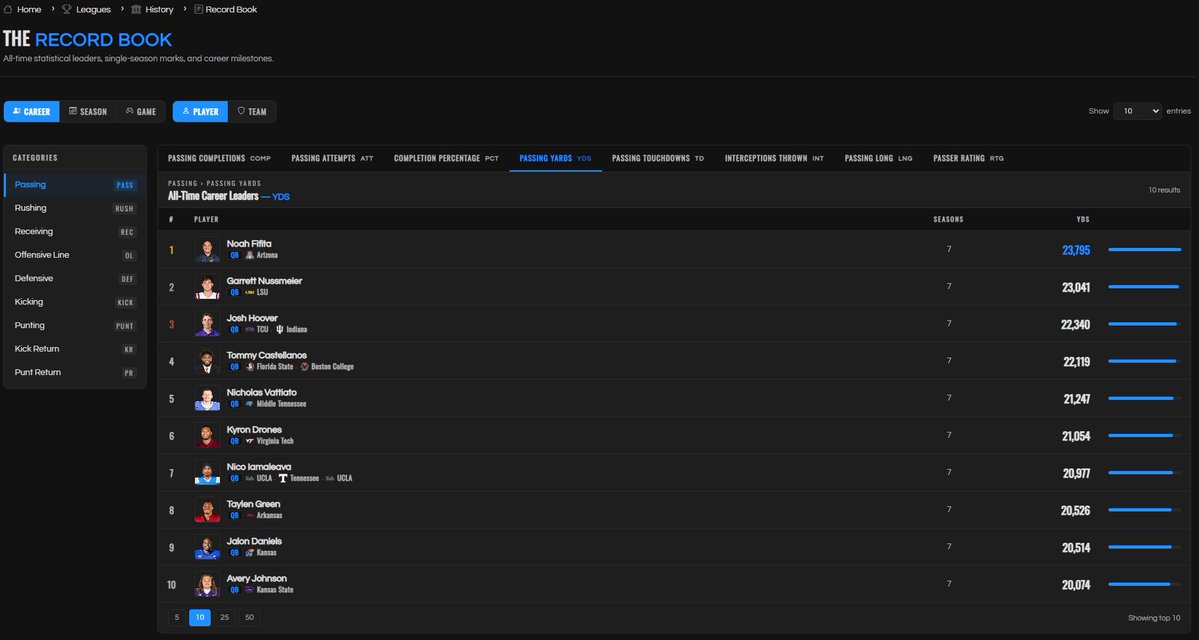Click Garrett Nussmeier's name
The height and width of the screenshot is (640, 1199).
[264, 281]
